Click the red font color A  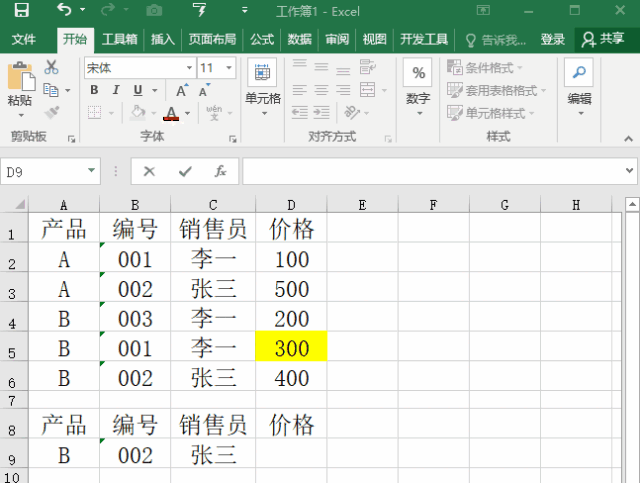coord(171,113)
